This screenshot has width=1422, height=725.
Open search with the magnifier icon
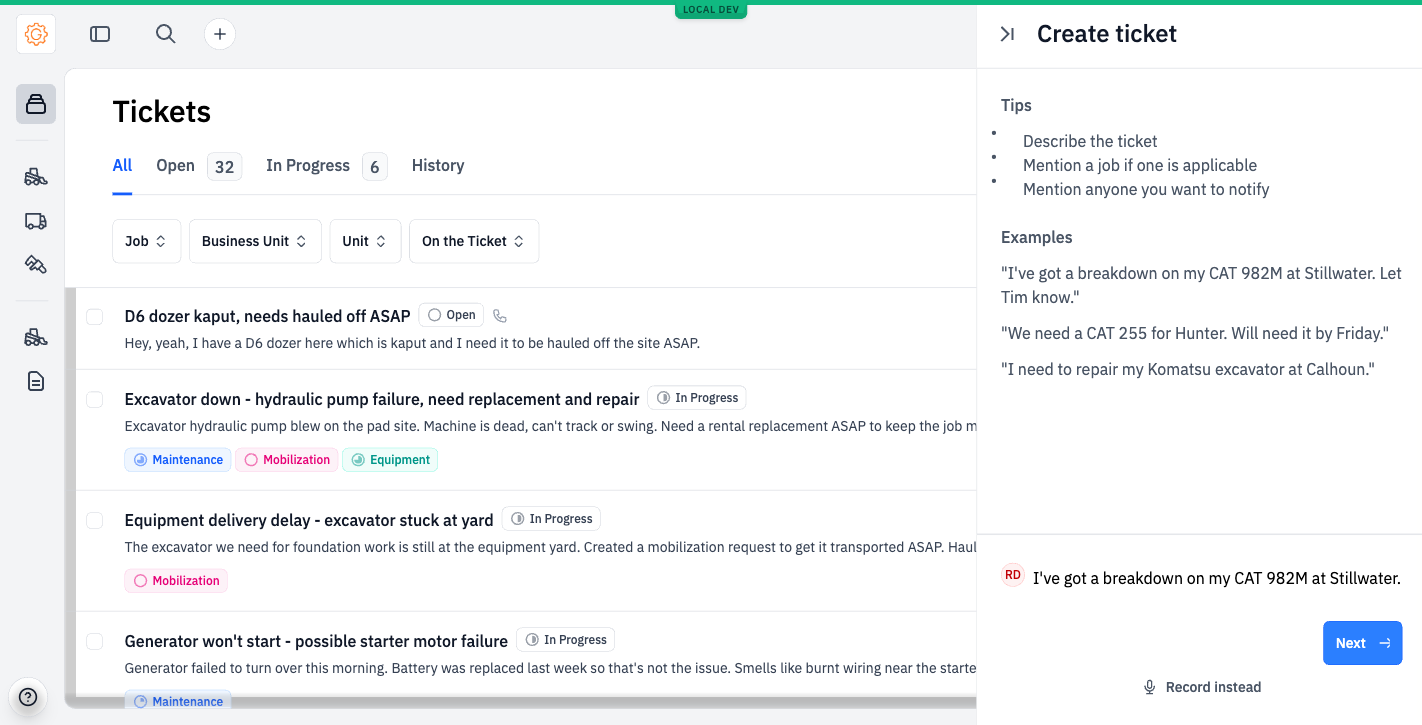pyautogui.click(x=166, y=34)
